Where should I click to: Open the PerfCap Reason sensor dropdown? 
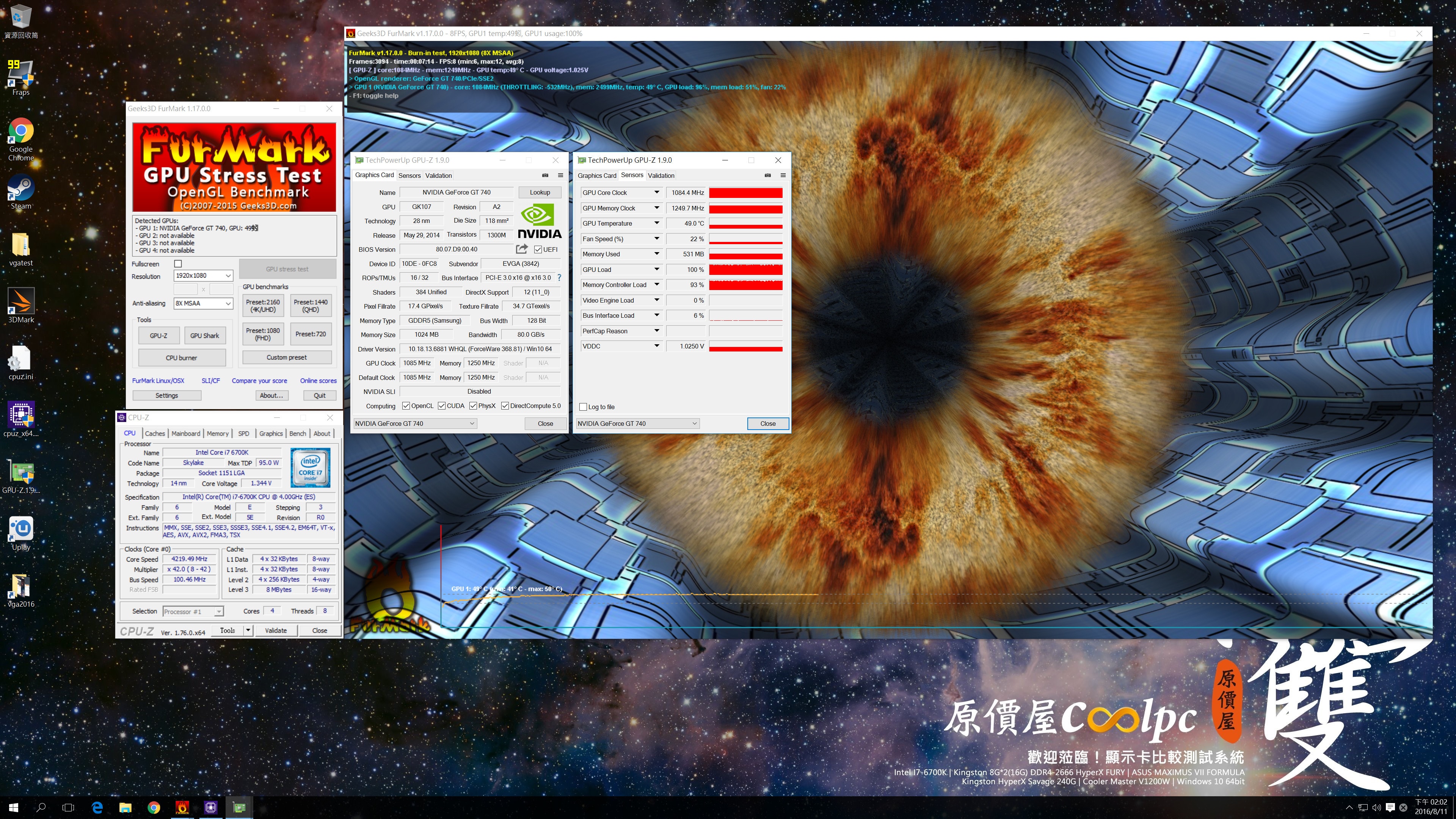pos(657,331)
